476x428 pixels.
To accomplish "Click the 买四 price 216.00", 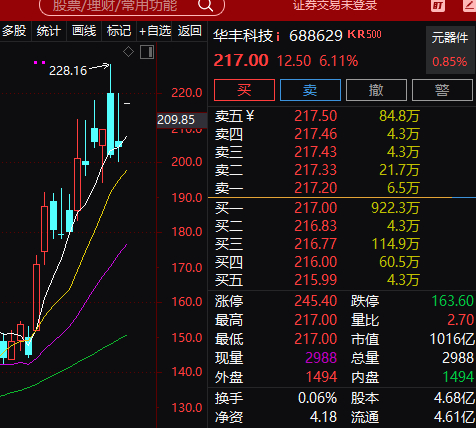I will click(316, 262).
